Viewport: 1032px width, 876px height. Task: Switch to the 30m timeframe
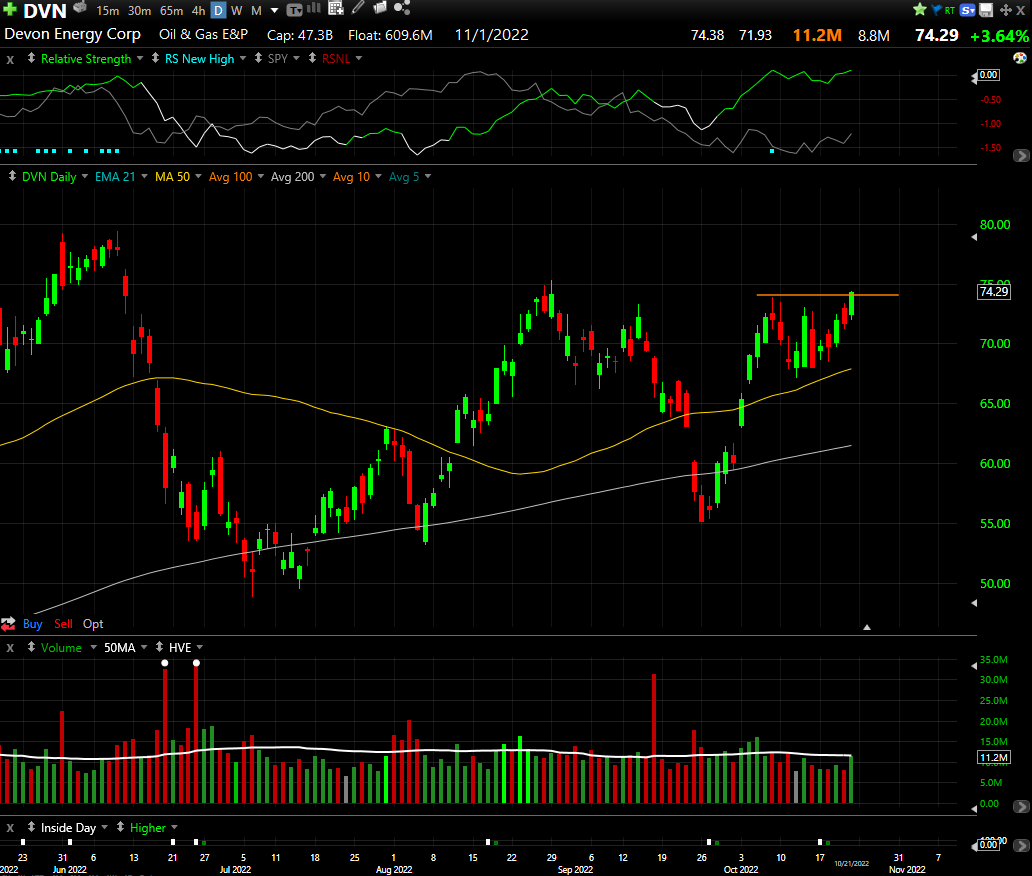click(139, 11)
